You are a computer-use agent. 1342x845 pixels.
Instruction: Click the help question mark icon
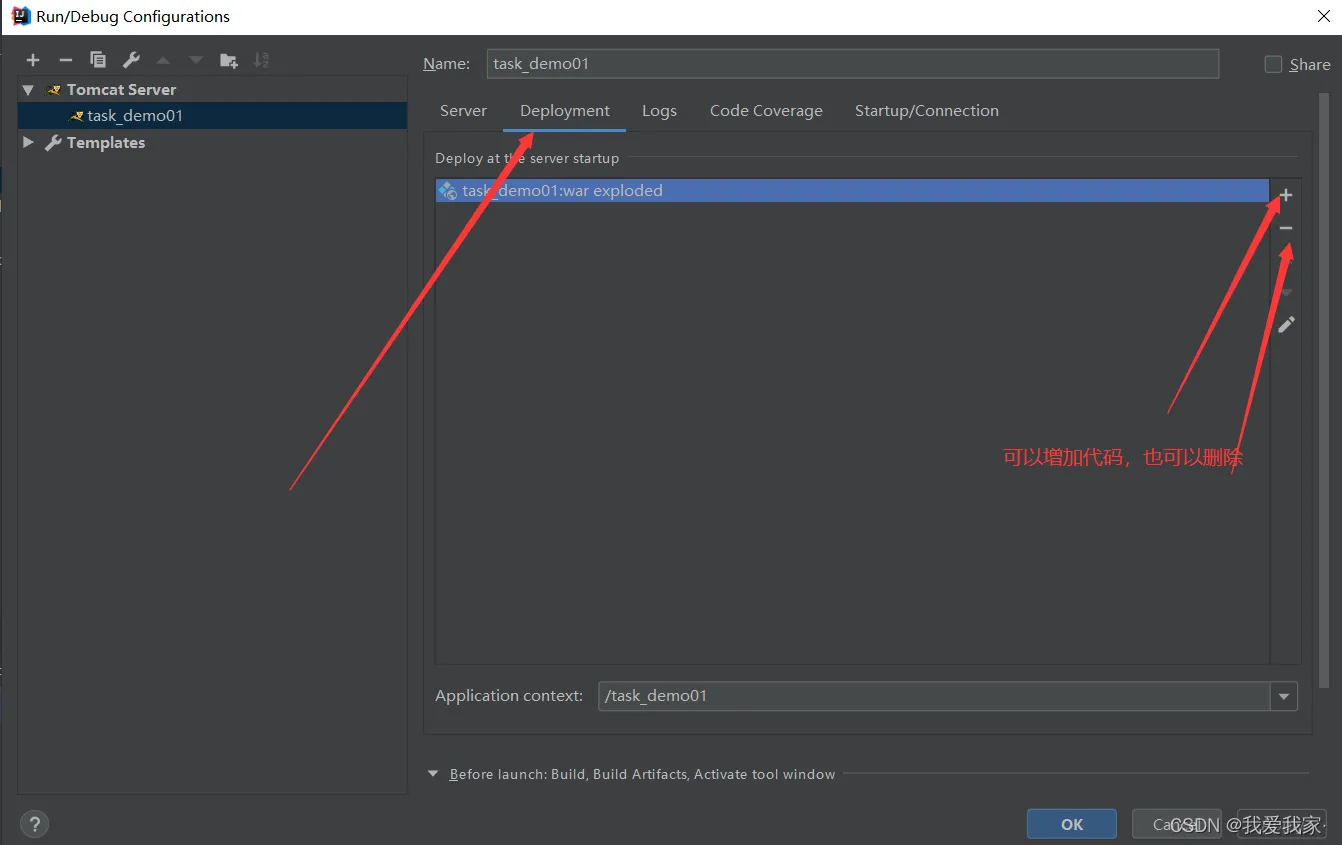pyautogui.click(x=34, y=824)
